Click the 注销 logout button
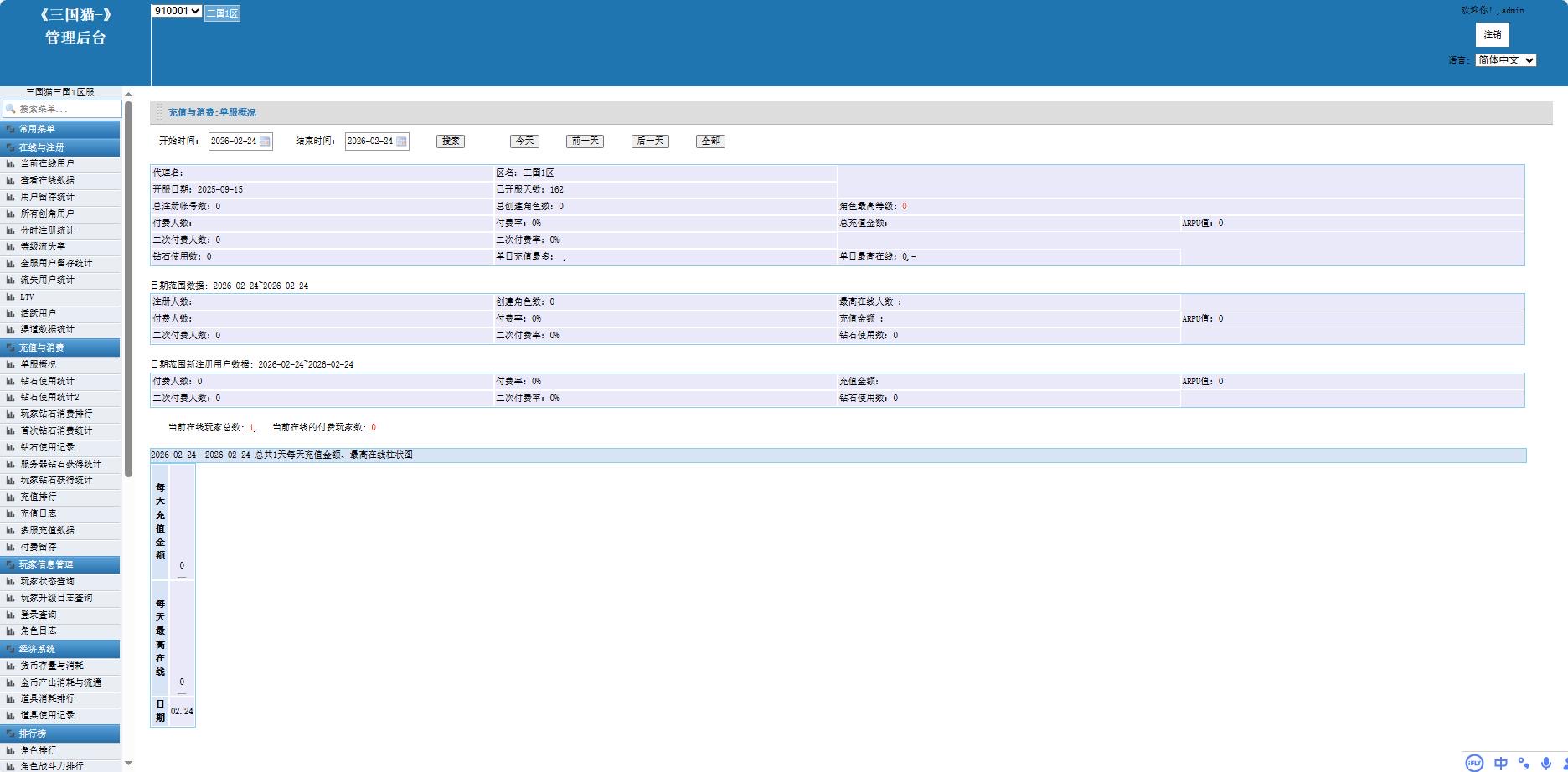Screen dimensions: 1568x772 (x=1492, y=34)
